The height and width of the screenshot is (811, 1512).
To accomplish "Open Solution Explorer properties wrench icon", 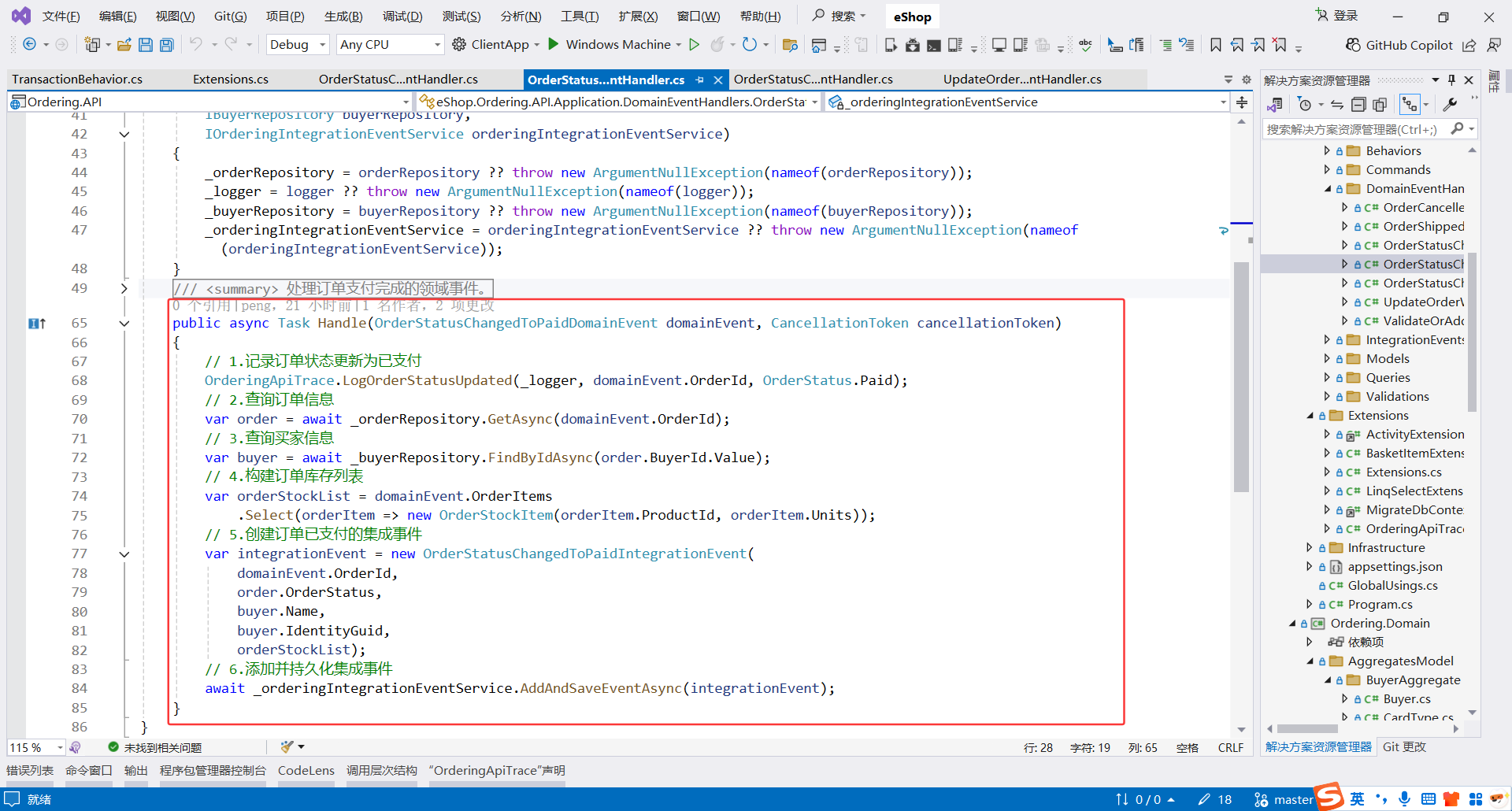I will tap(1450, 104).
